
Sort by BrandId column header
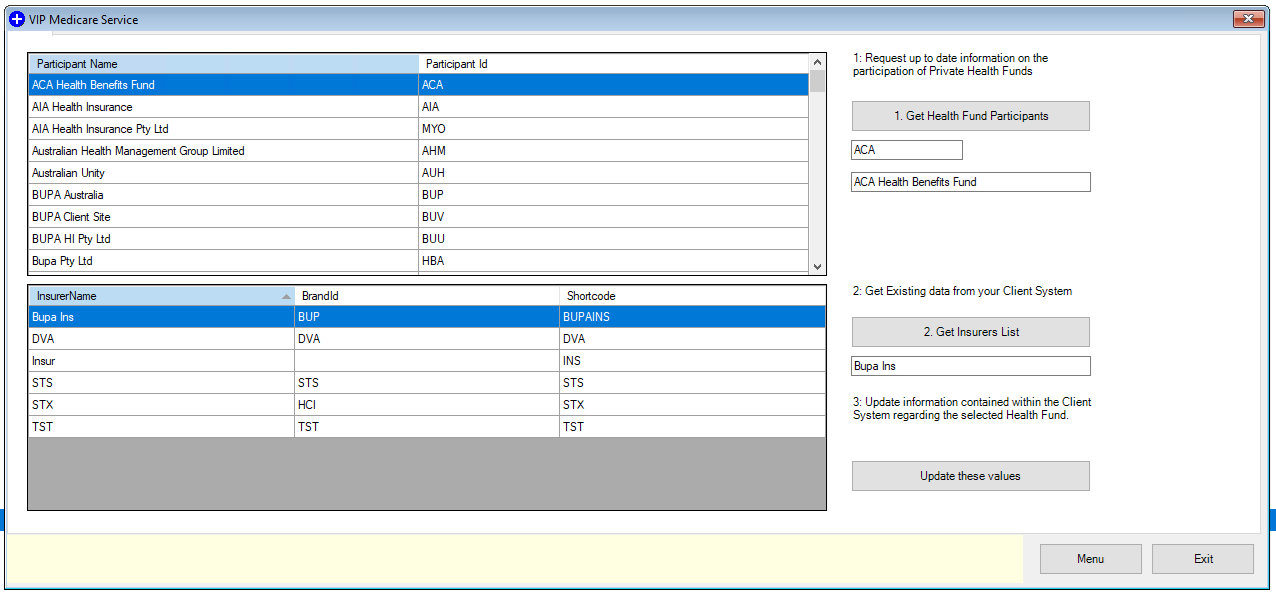[x=427, y=296]
